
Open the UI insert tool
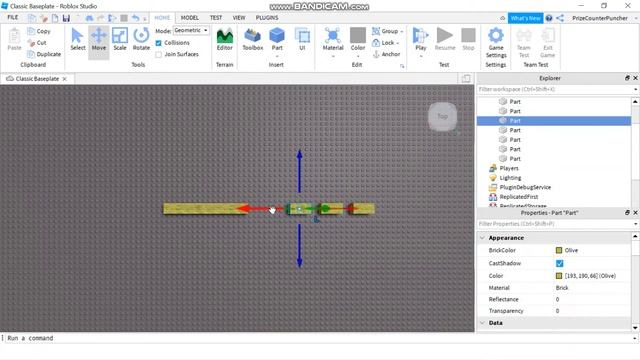tap(302, 40)
